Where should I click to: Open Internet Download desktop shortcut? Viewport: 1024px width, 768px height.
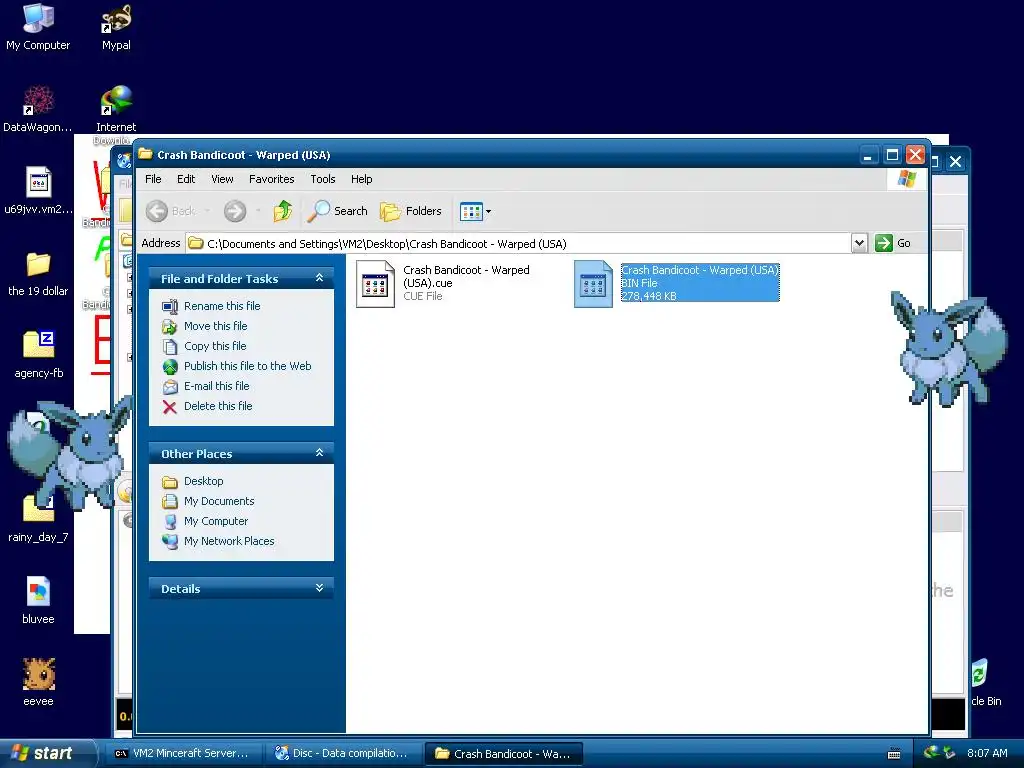click(116, 109)
